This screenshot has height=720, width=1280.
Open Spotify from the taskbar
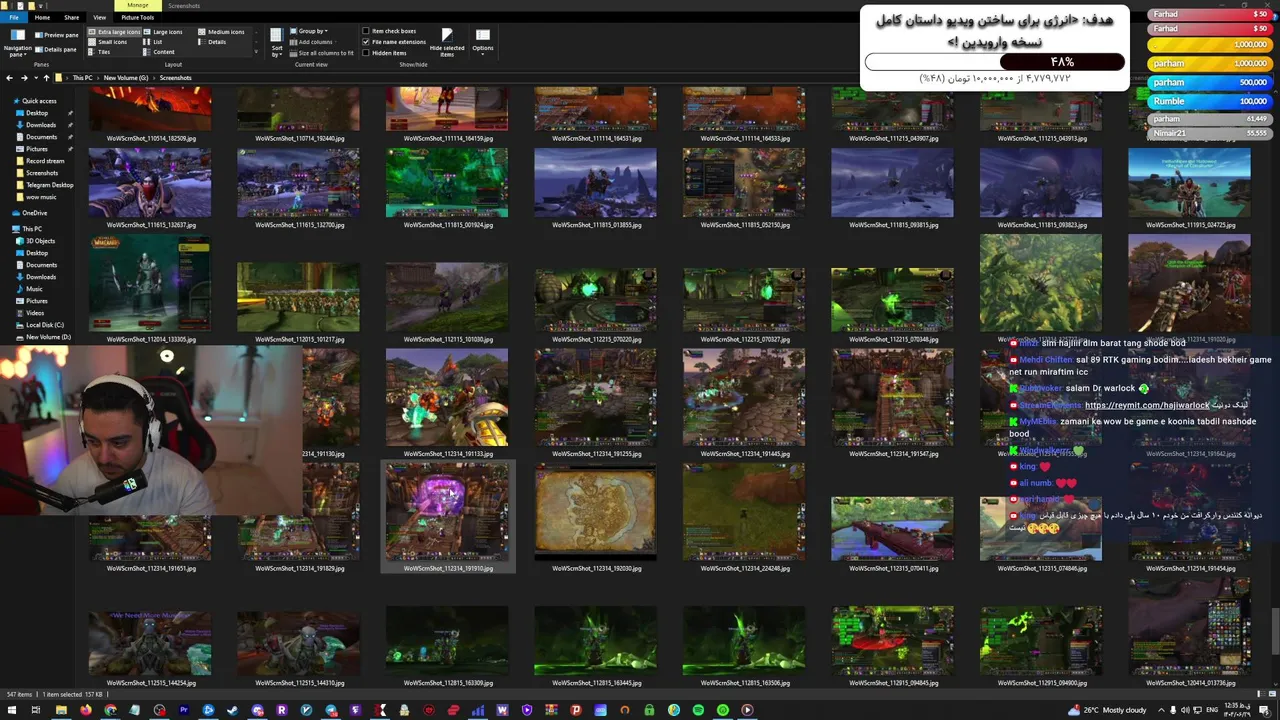698,710
